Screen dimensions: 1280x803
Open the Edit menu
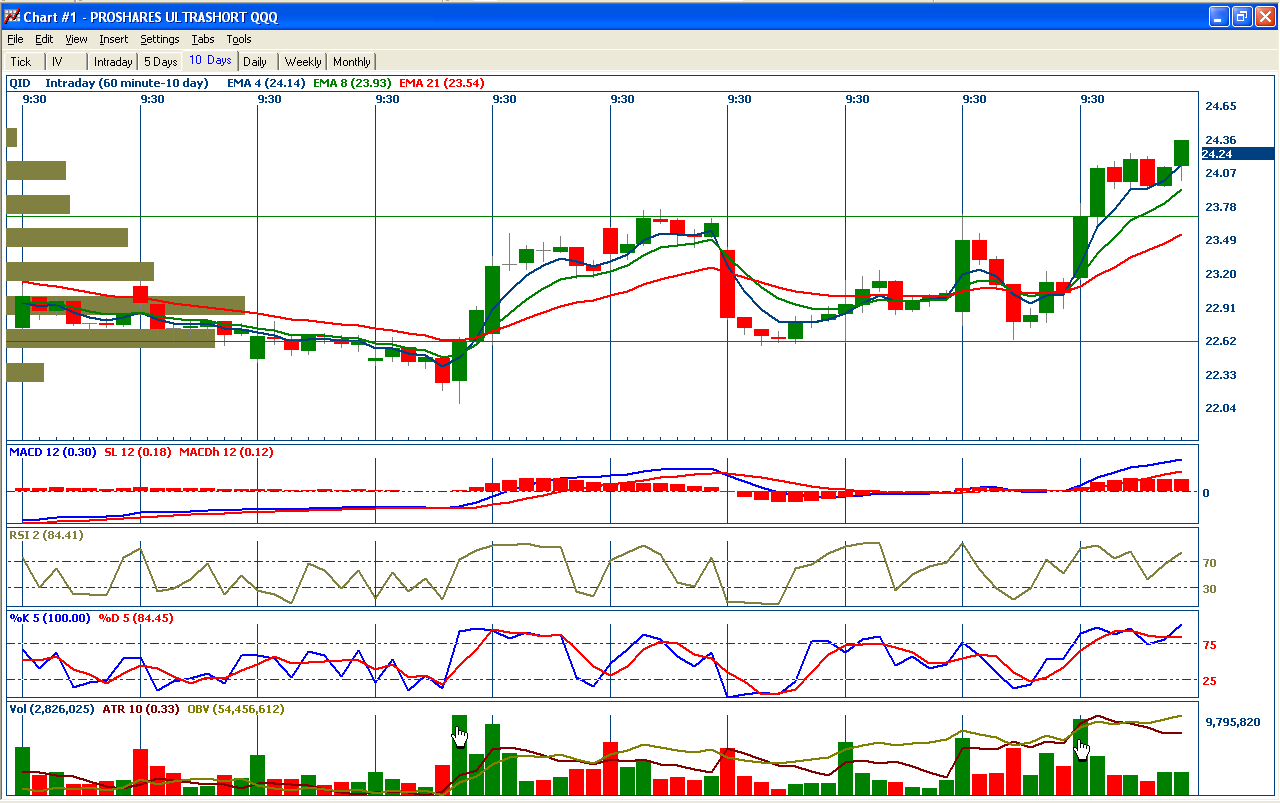click(x=44, y=39)
